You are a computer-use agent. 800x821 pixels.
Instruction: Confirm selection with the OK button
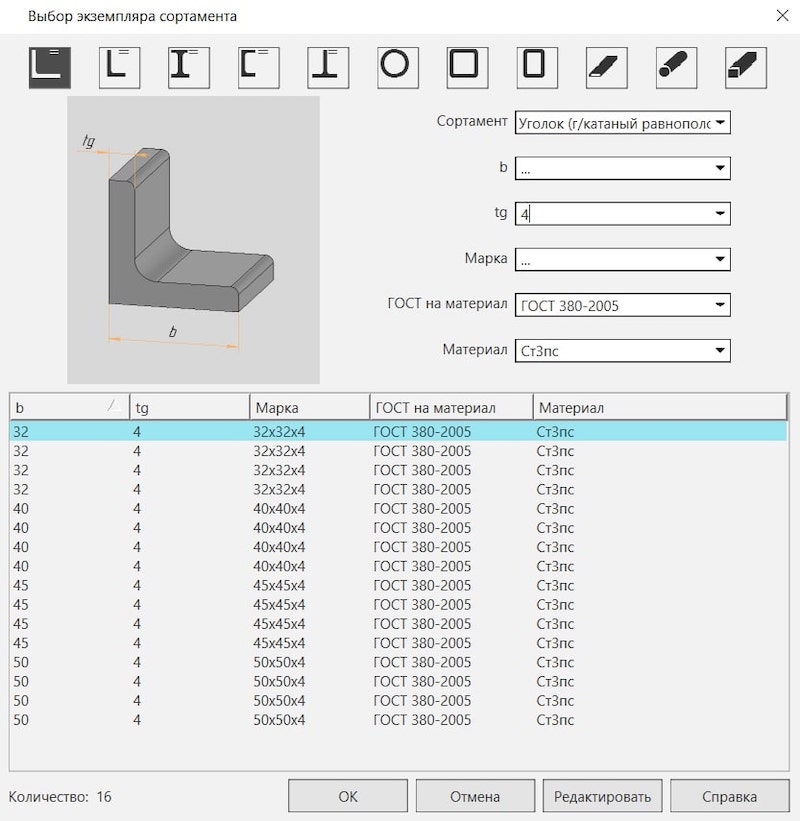pyautogui.click(x=348, y=796)
